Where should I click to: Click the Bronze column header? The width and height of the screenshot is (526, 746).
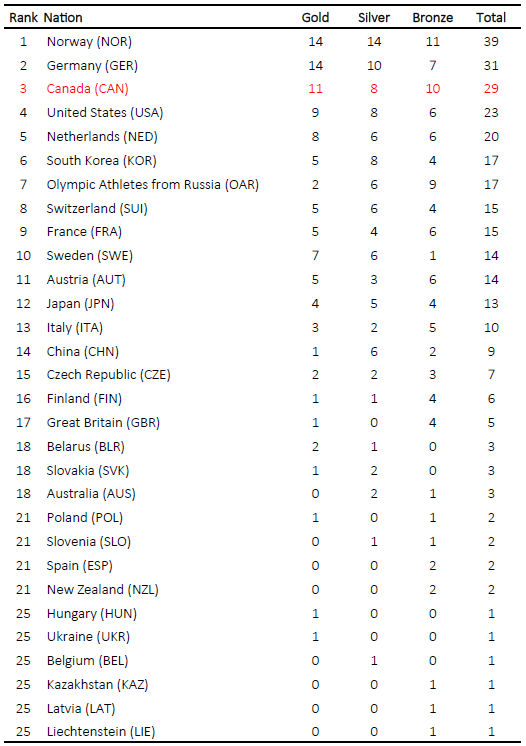[x=432, y=18]
